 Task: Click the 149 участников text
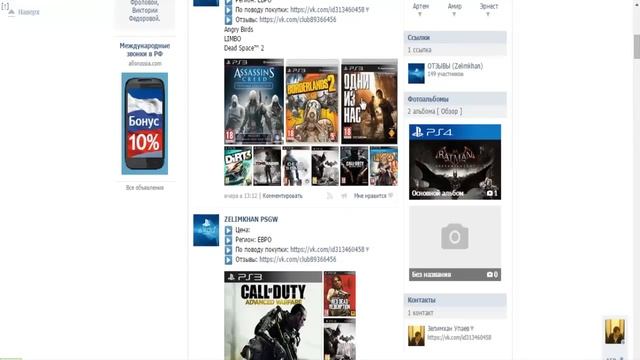point(445,74)
